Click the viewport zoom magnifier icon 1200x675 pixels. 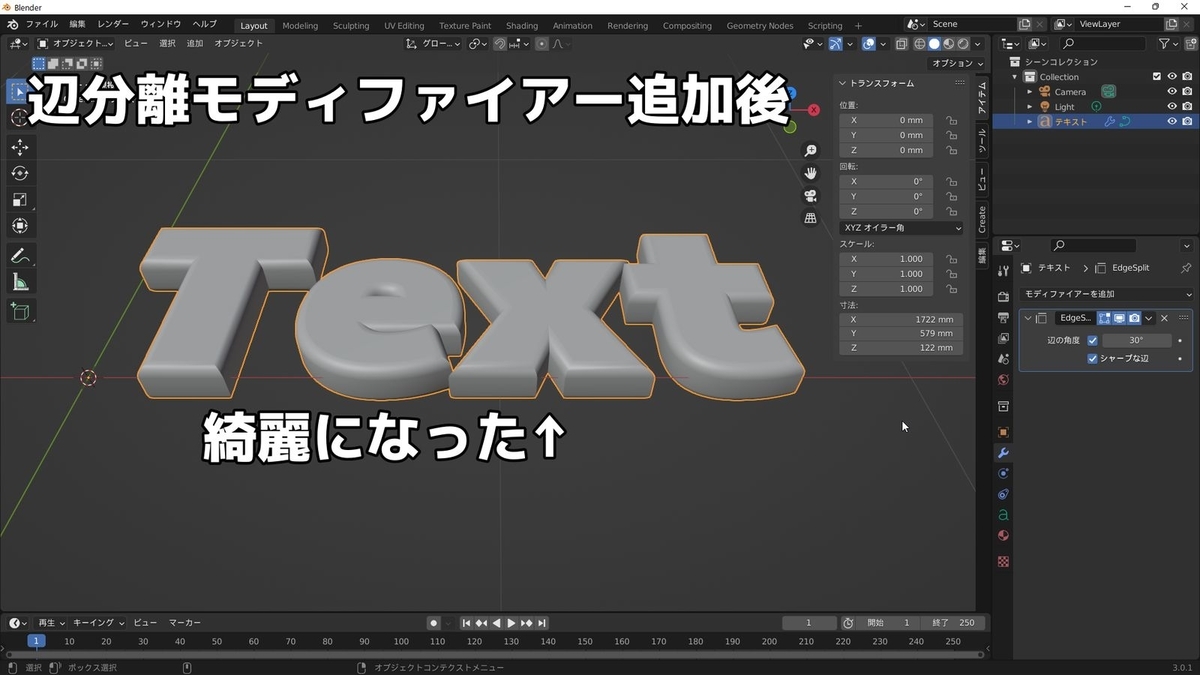point(810,149)
